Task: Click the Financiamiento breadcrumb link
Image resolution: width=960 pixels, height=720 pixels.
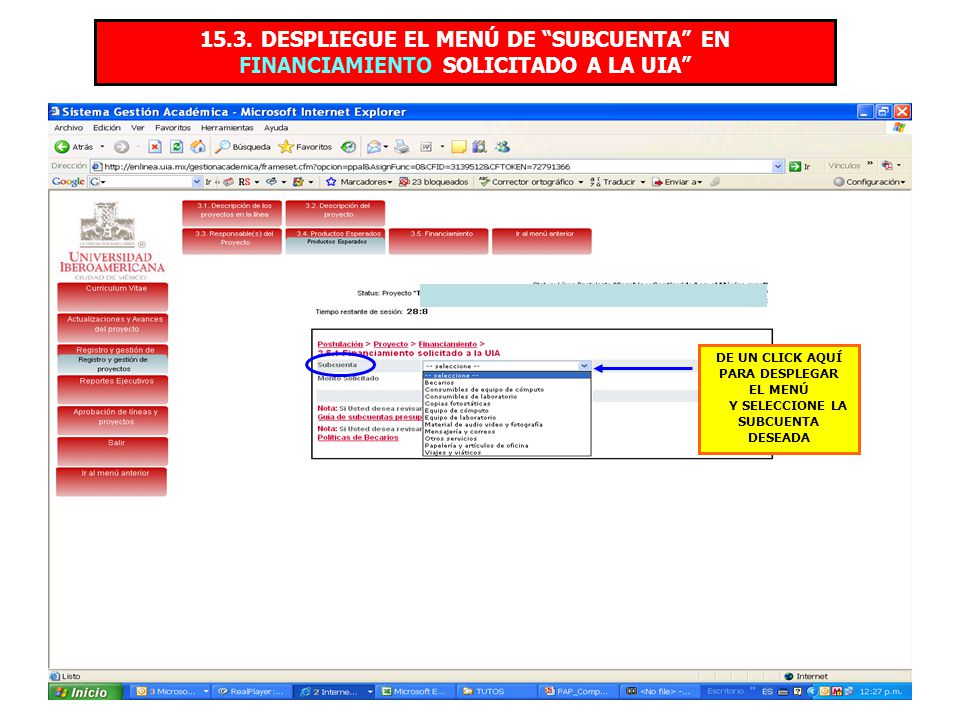Action: tap(448, 344)
